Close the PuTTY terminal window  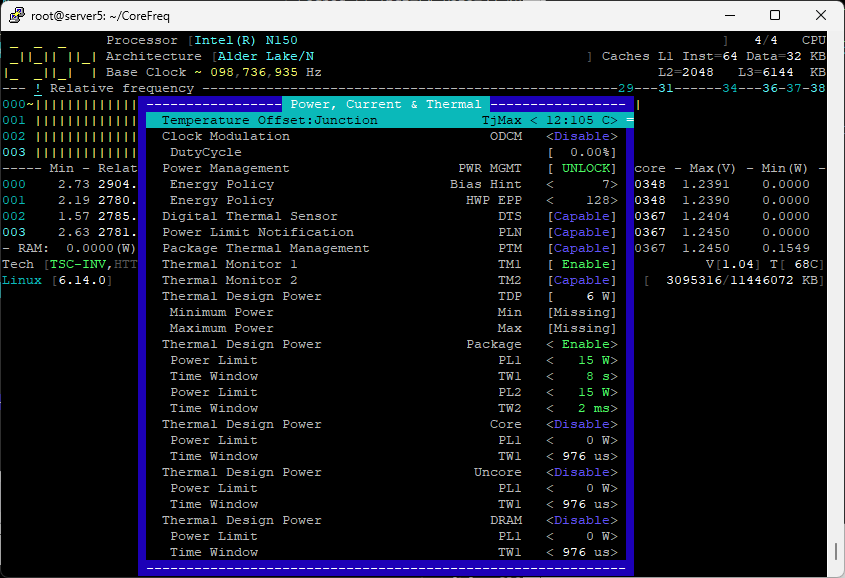(821, 15)
